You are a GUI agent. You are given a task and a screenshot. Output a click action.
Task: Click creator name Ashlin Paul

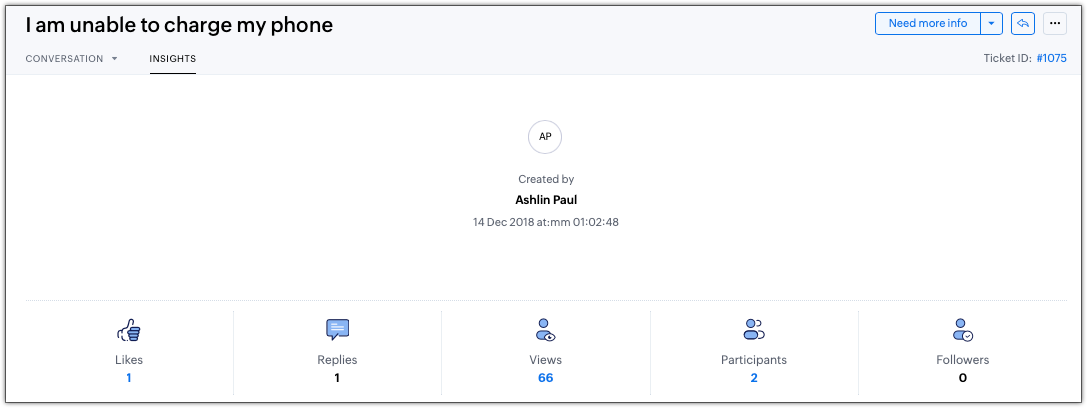click(545, 200)
